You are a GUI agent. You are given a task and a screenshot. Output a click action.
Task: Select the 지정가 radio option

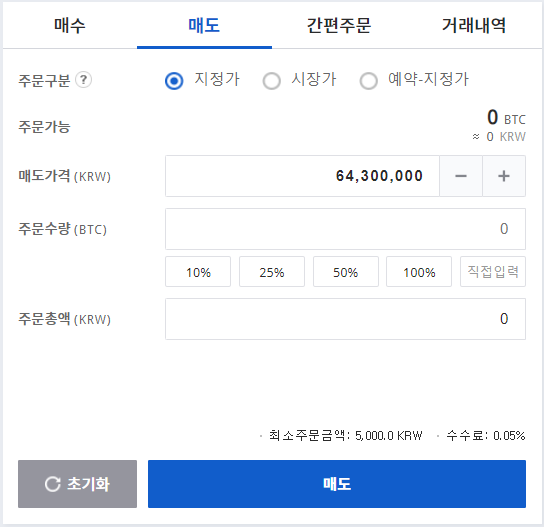coord(174,81)
